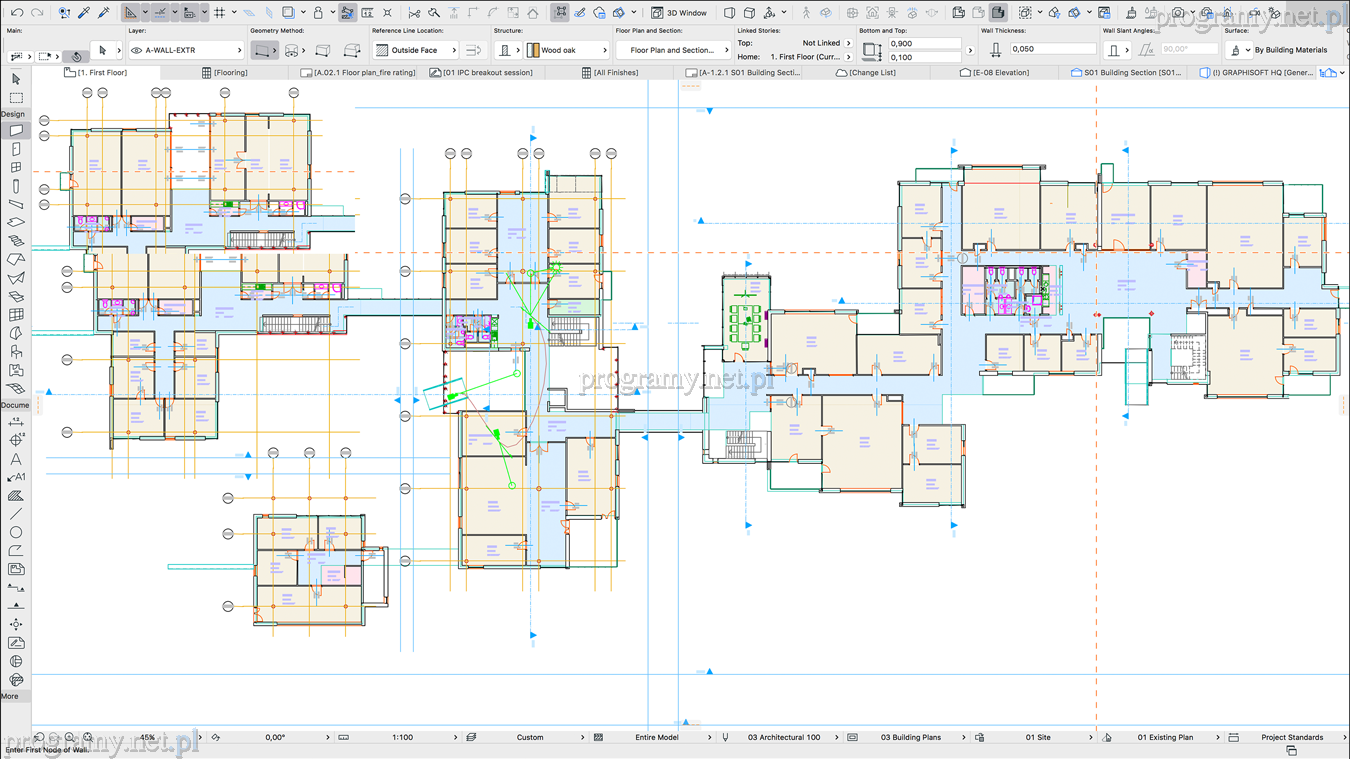1350x759 pixels.
Task: Select the Arrow tool in the toolbox
Action: tap(16, 79)
